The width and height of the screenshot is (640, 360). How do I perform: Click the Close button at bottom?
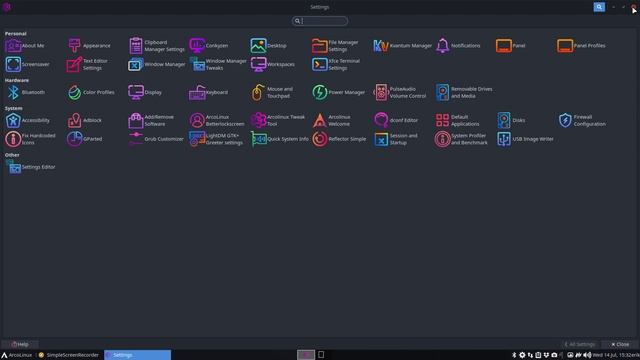pyautogui.click(x=620, y=344)
